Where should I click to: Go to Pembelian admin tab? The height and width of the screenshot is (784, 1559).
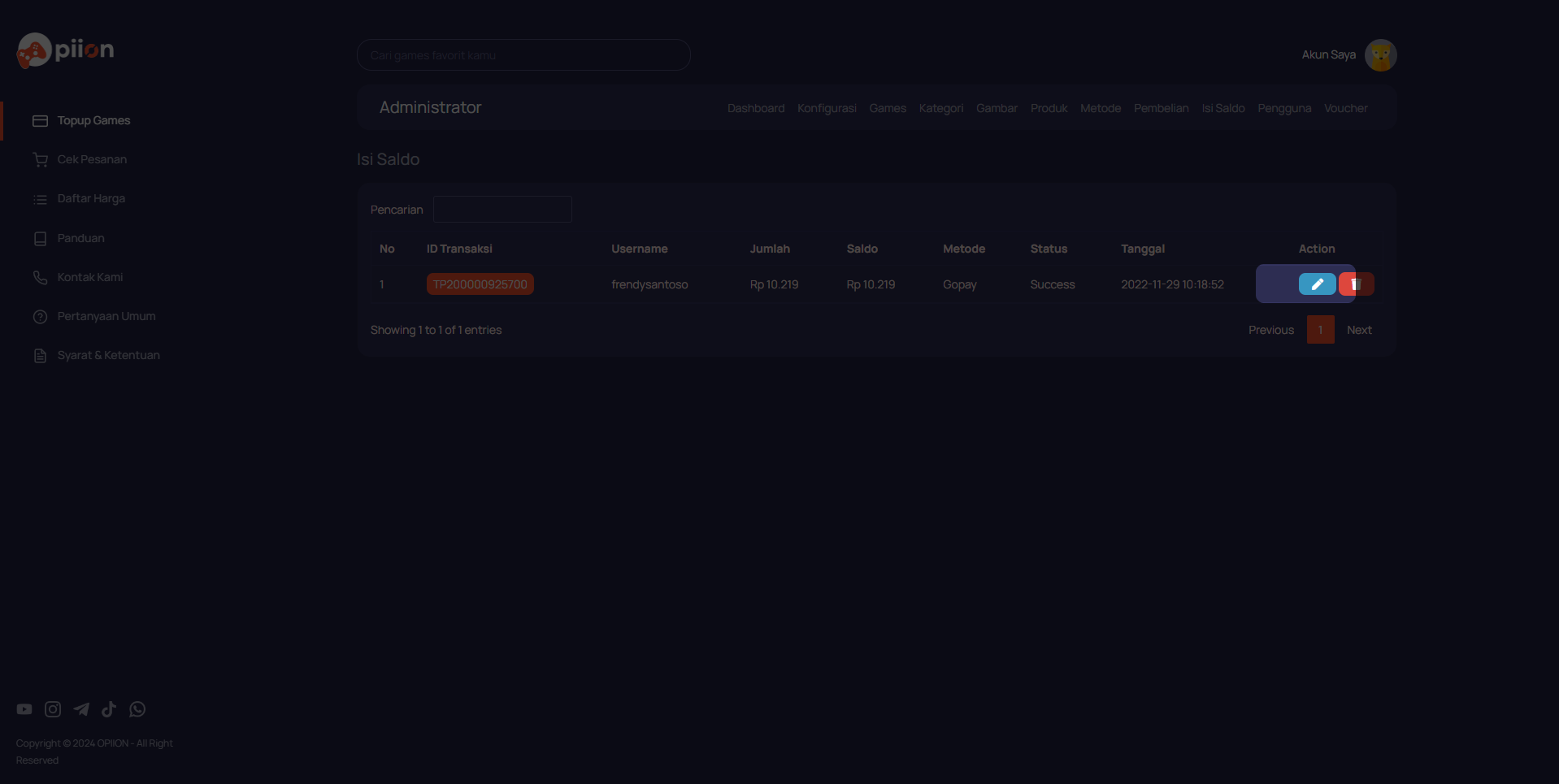coord(1161,108)
